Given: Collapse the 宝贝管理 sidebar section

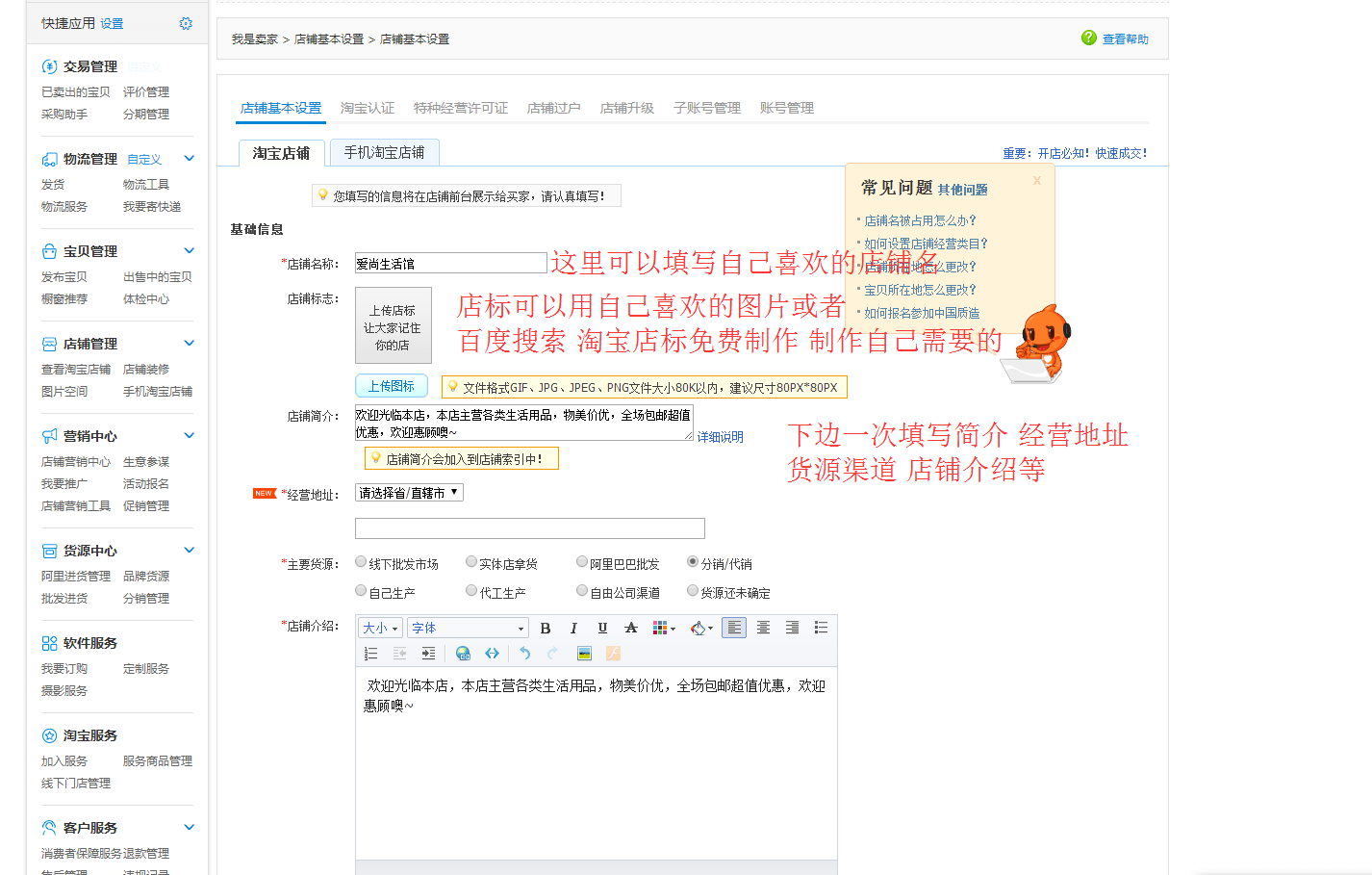Looking at the screenshot, I should pyautogui.click(x=190, y=251).
